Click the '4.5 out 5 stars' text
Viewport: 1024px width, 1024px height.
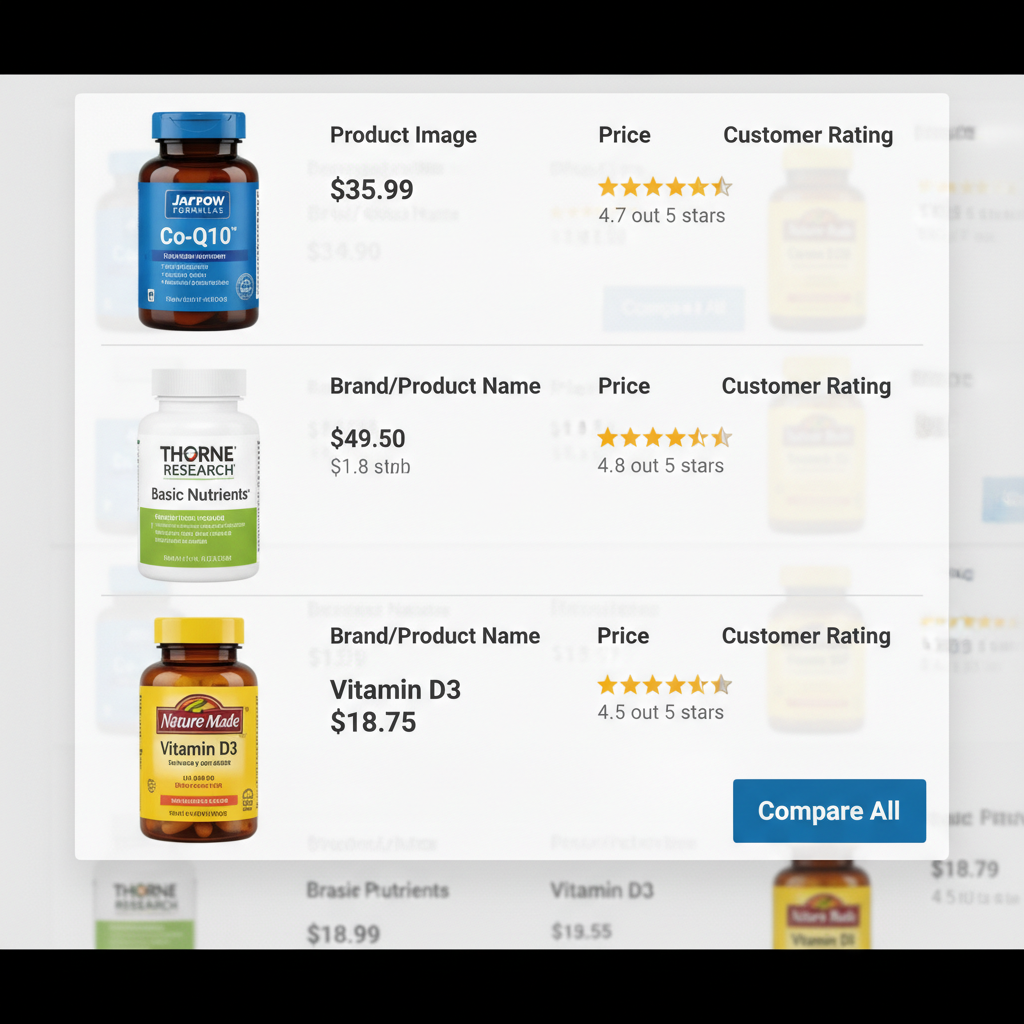[x=660, y=712]
